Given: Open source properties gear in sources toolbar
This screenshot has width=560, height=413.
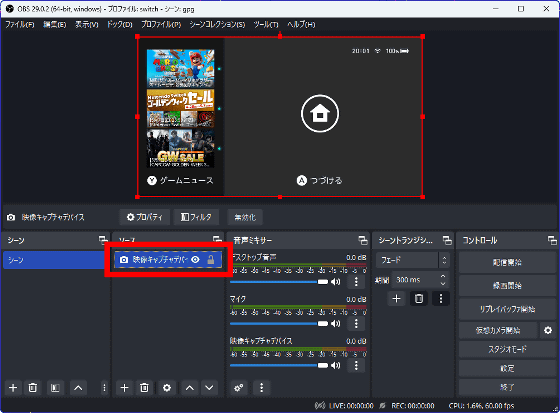Looking at the screenshot, I should point(167,388).
